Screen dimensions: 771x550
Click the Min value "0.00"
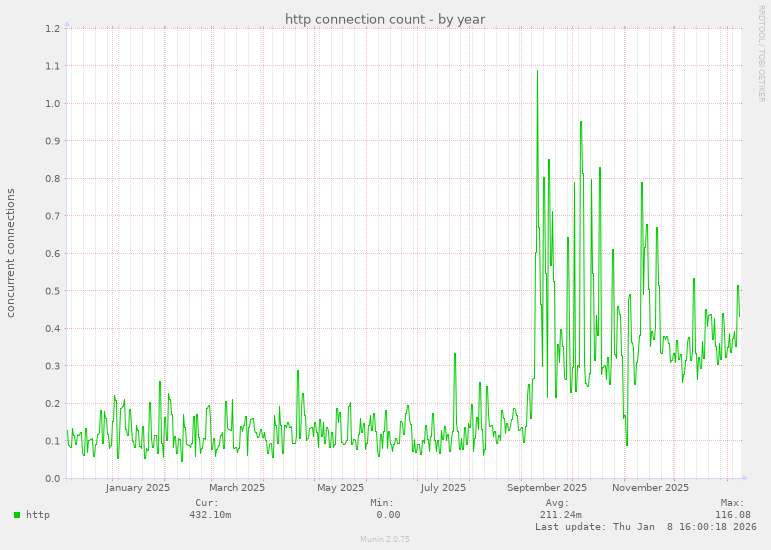[x=388, y=515]
